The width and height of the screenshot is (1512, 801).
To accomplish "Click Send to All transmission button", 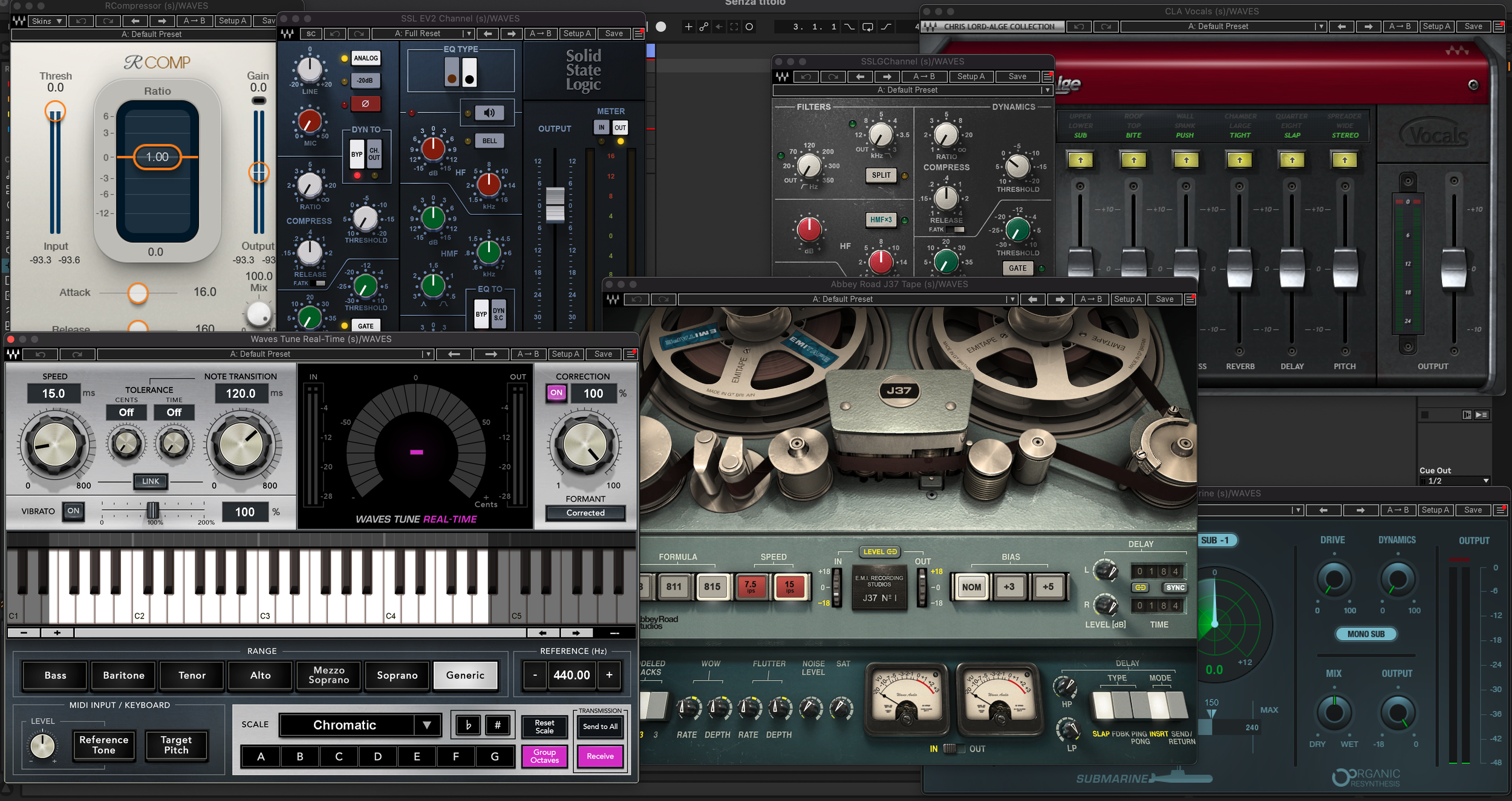I will 600,727.
